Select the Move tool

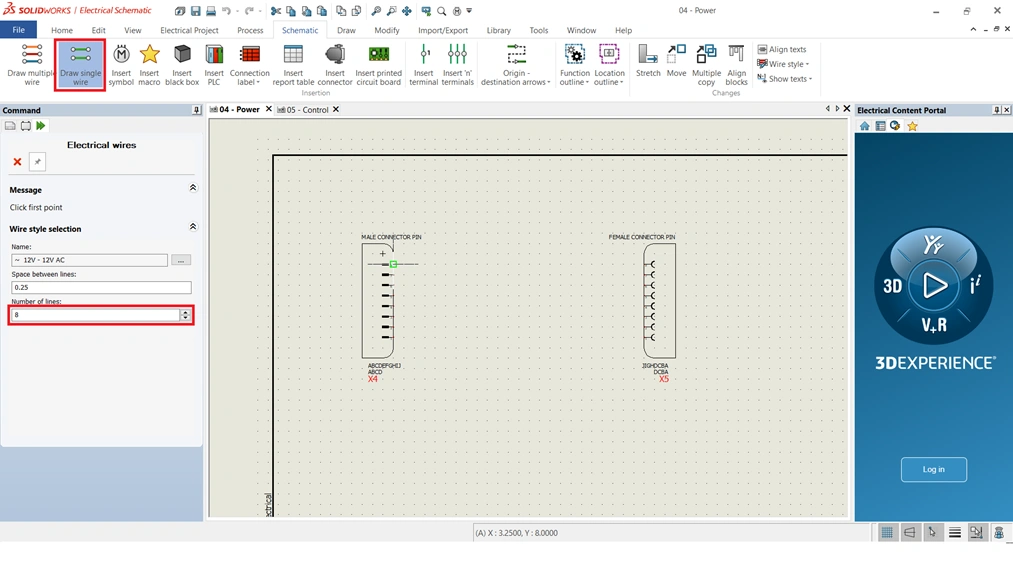click(x=676, y=61)
